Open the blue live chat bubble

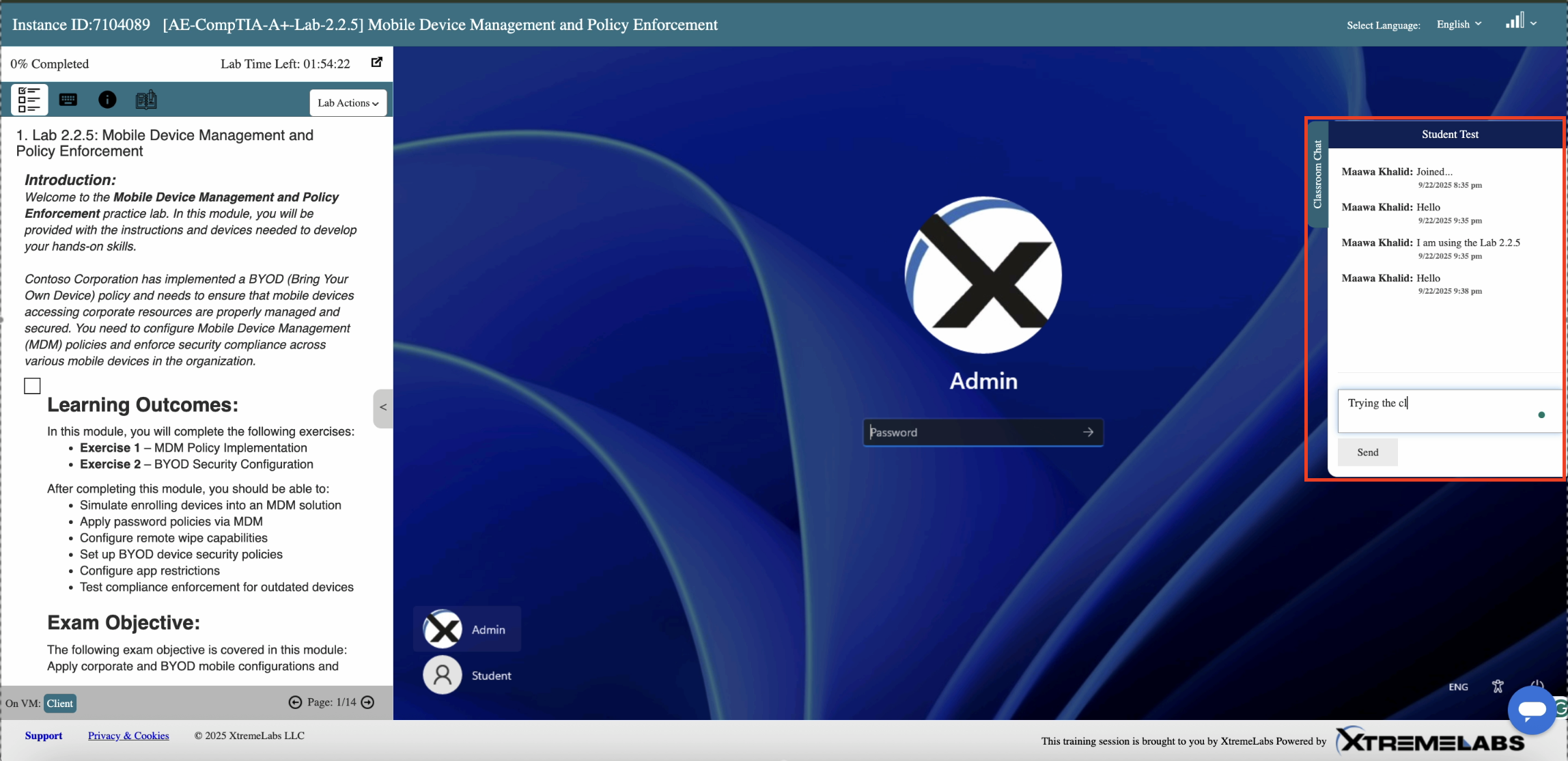(x=1531, y=710)
